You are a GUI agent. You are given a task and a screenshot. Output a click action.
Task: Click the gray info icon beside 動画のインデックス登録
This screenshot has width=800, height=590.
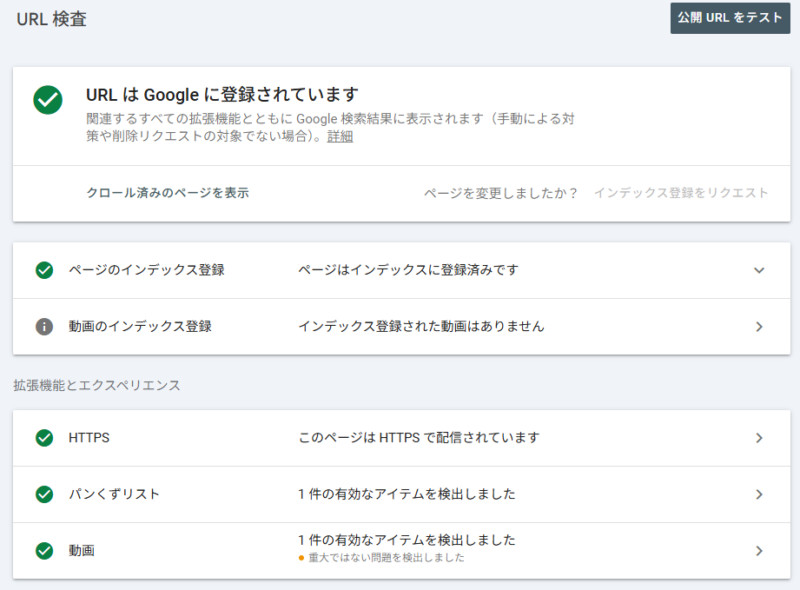pyautogui.click(x=44, y=326)
